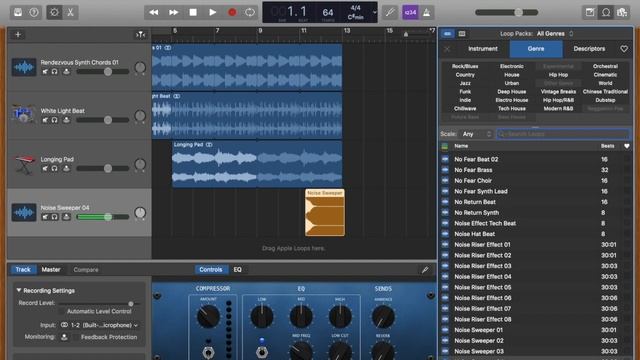Viewport: 640px width, 360px height.
Task: Open the Media Browser button
Action: [622, 12]
